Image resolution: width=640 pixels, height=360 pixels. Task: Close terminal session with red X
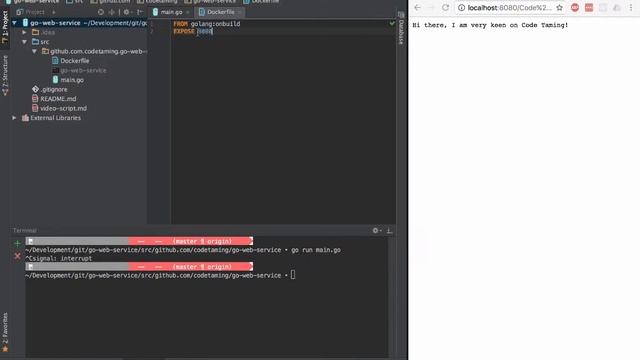pos(17,256)
